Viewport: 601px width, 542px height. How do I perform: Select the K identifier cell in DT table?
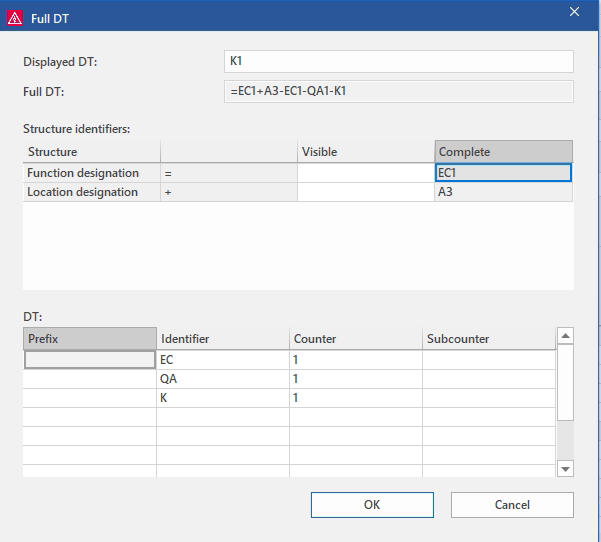tap(222, 398)
